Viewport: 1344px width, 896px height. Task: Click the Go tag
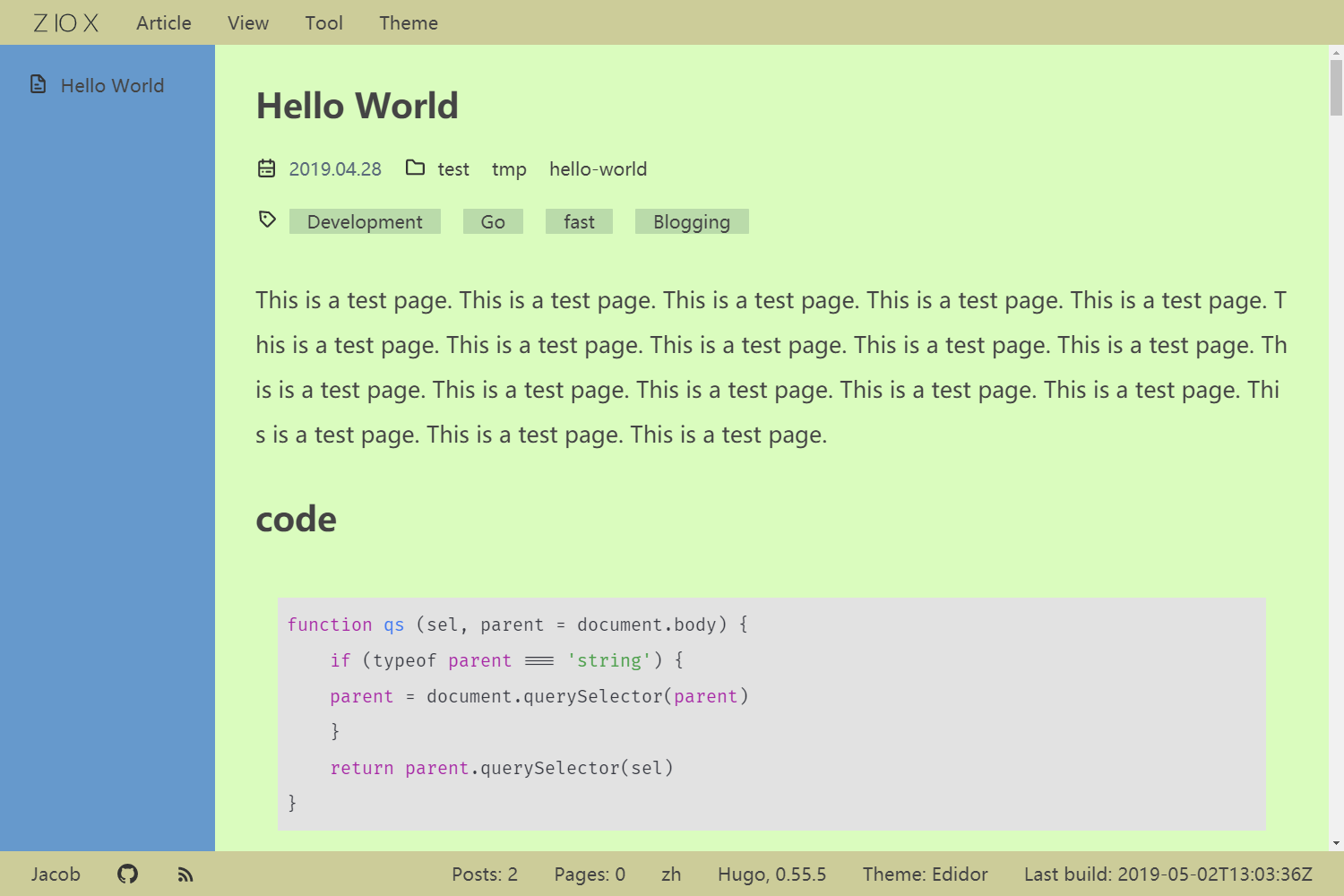[493, 221]
